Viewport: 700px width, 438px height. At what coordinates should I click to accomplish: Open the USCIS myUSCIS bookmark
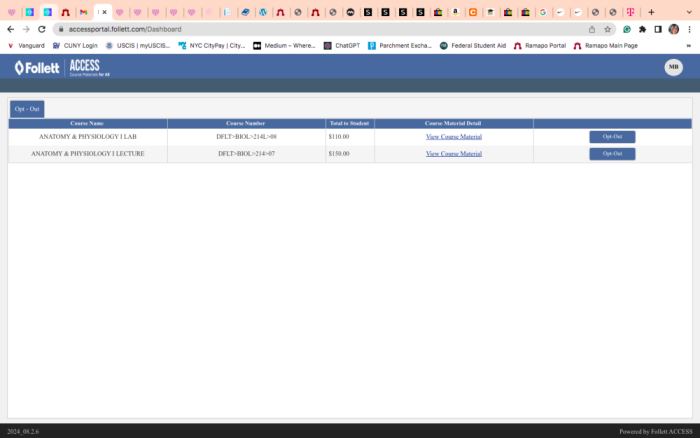(138, 46)
